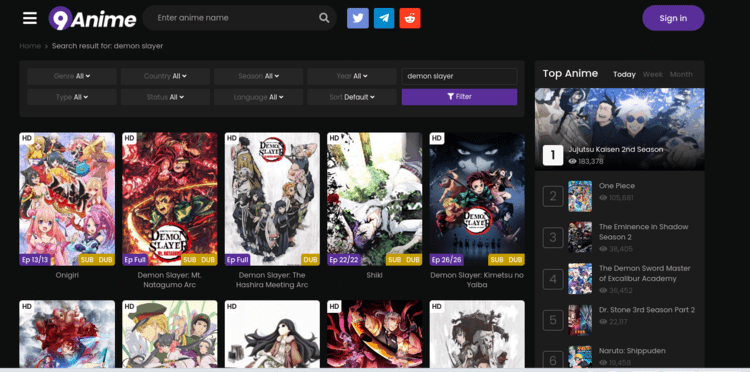Screen dimensions: 750x372
Task: Open the Season filter dropdown
Action: [x=258, y=76]
